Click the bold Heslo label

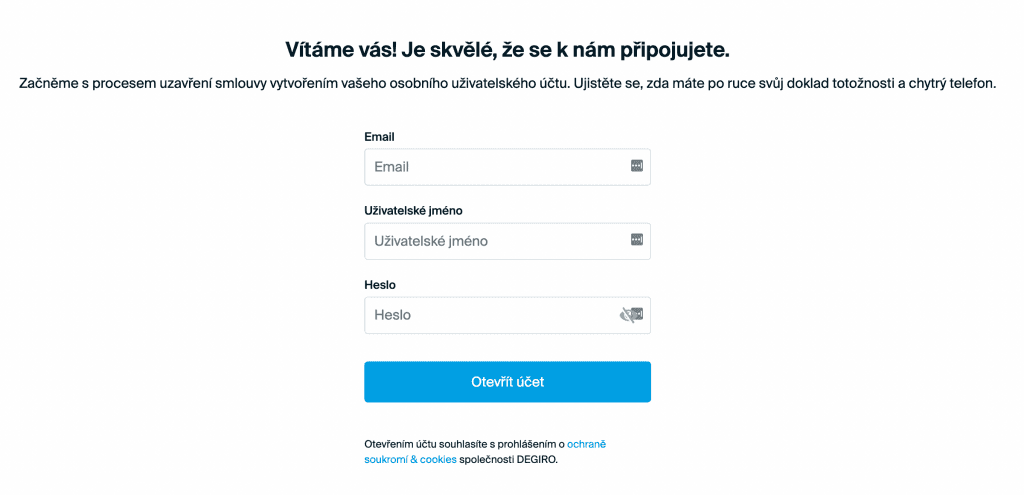tap(381, 285)
